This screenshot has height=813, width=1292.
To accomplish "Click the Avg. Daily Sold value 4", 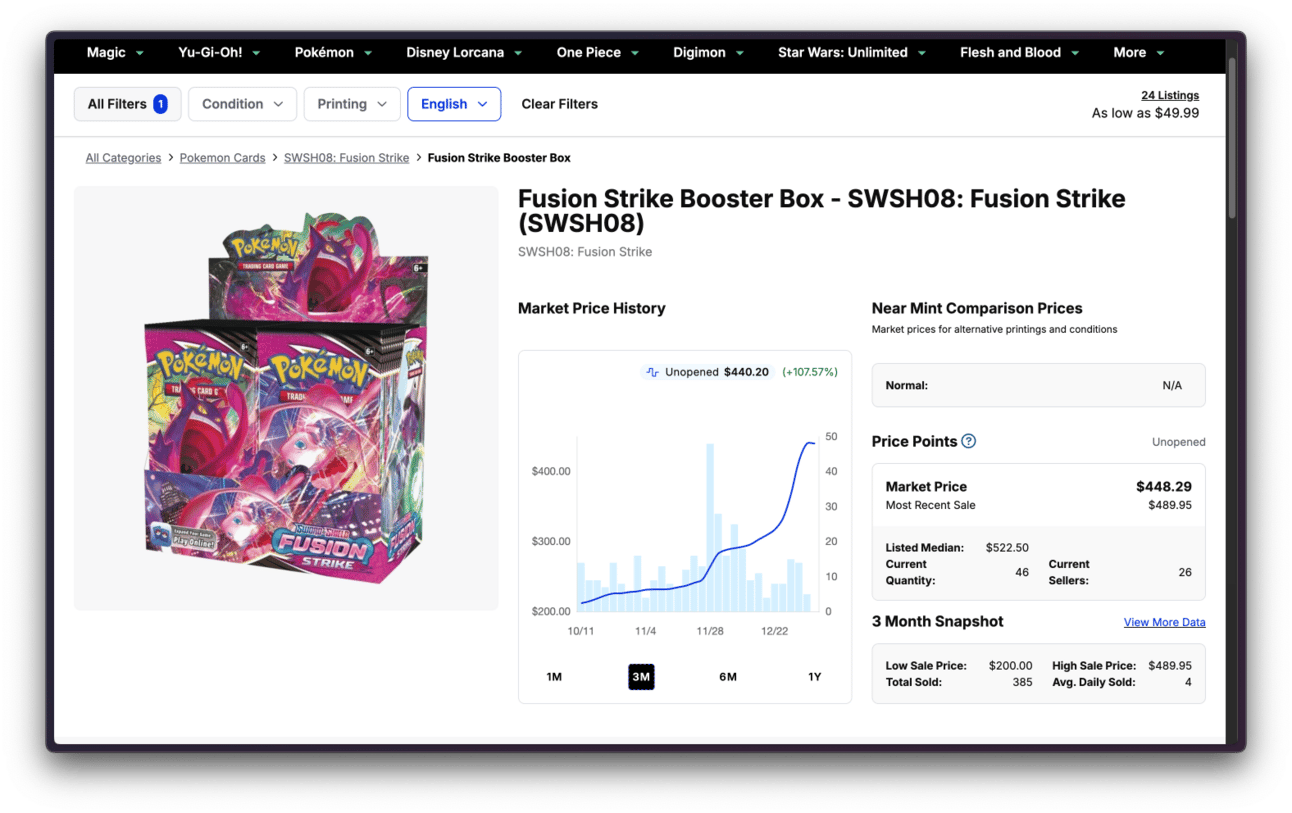I will click(1188, 682).
